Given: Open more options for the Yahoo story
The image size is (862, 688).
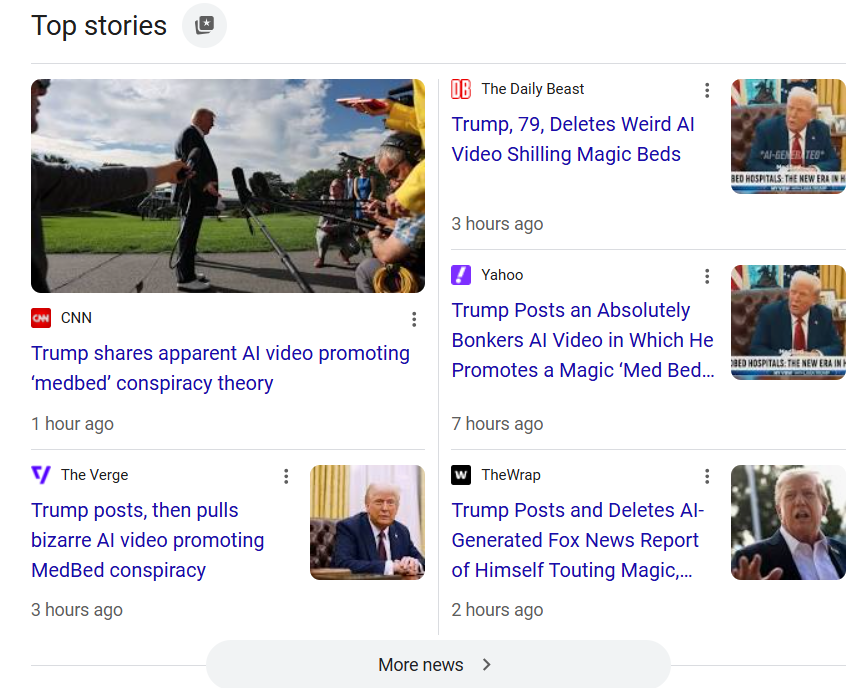Looking at the screenshot, I should (x=707, y=276).
